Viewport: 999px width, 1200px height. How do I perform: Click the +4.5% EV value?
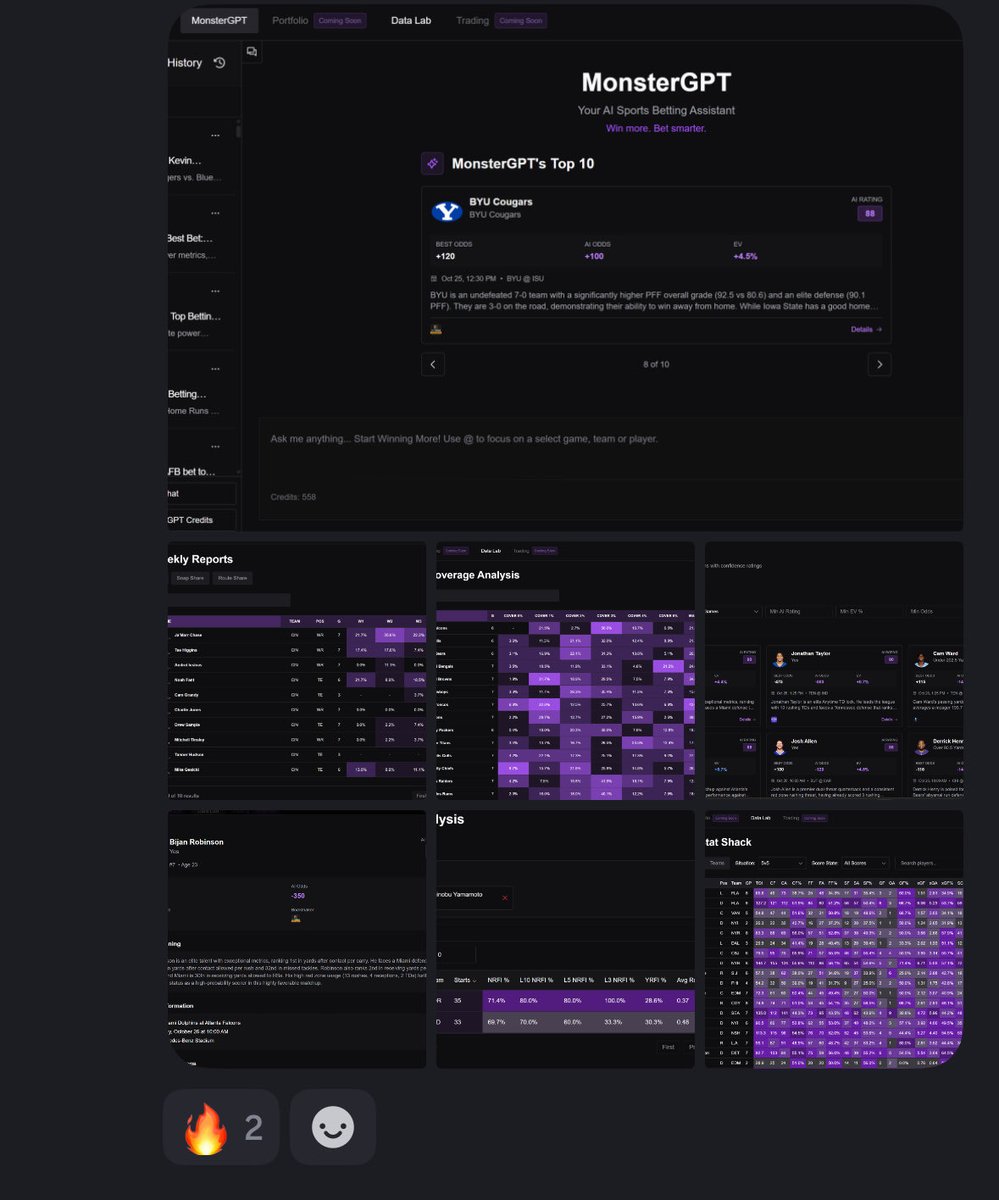[746, 256]
